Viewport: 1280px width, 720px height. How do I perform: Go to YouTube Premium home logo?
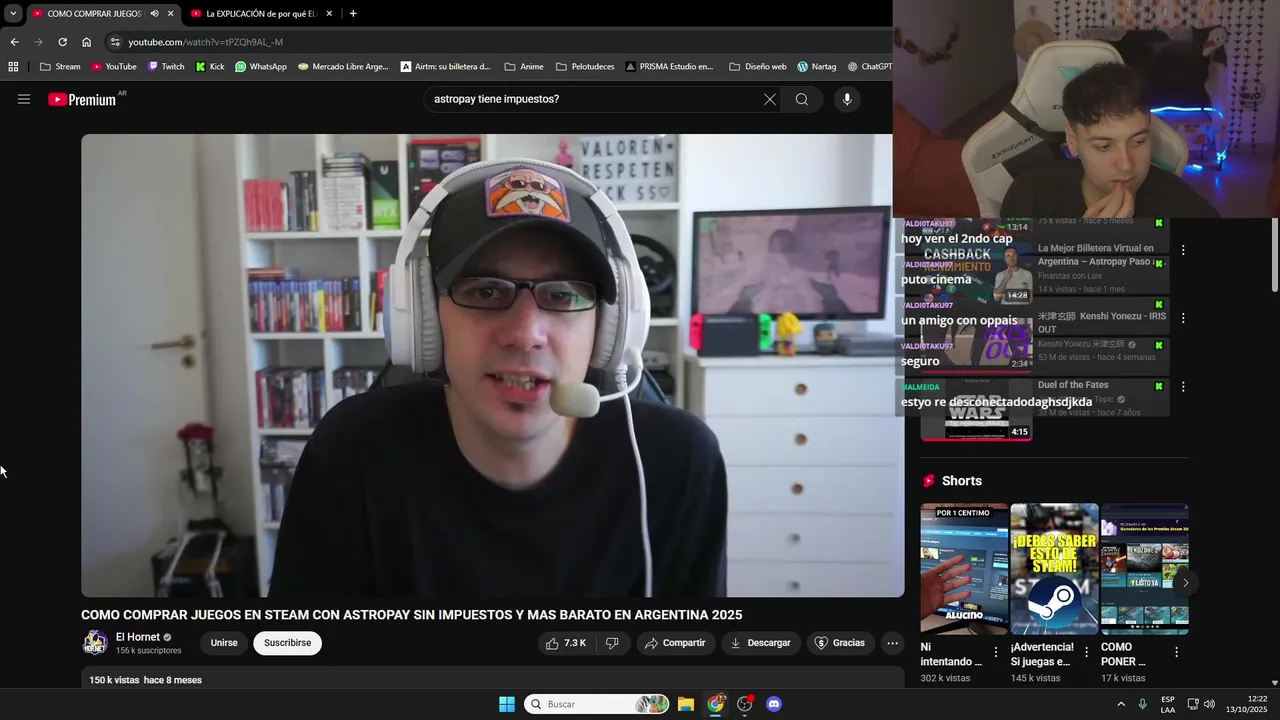[x=82, y=99]
